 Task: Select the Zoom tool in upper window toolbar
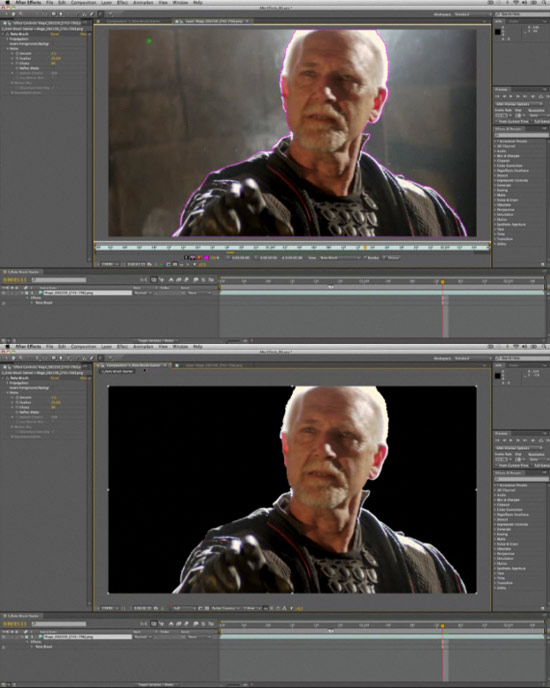click(x=20, y=14)
